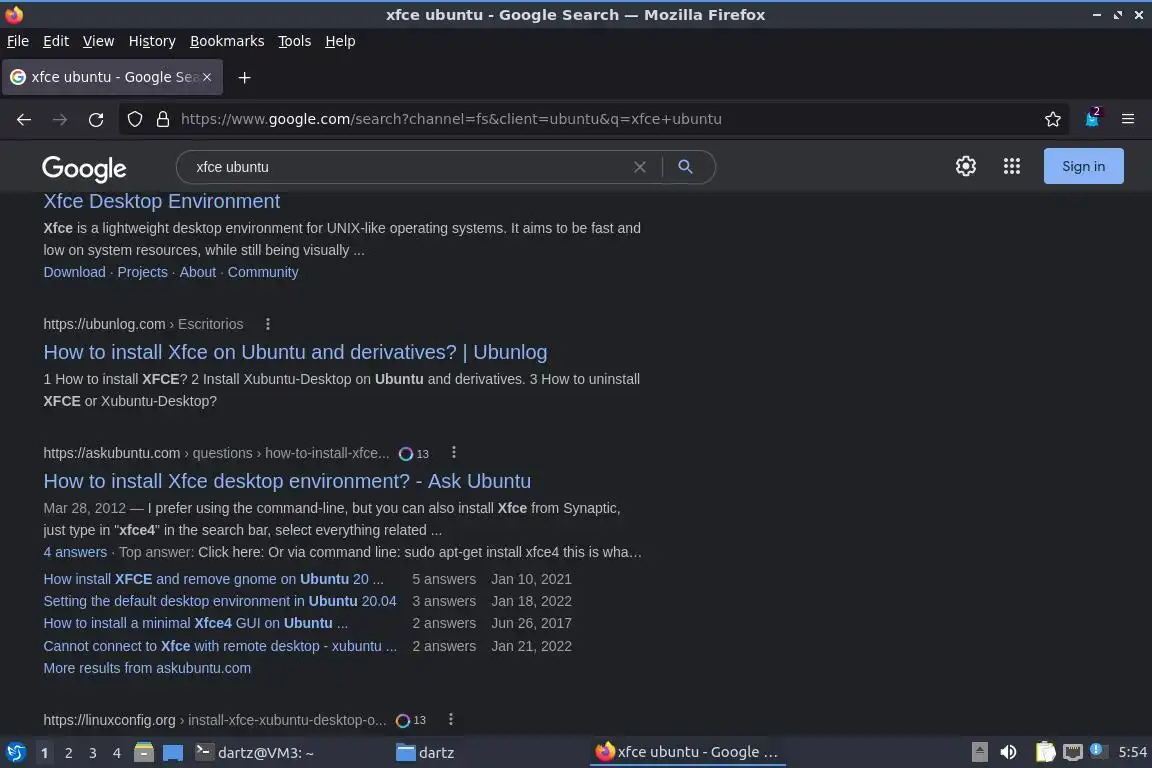Open How install XFCE and remove gnome link

click(213, 579)
